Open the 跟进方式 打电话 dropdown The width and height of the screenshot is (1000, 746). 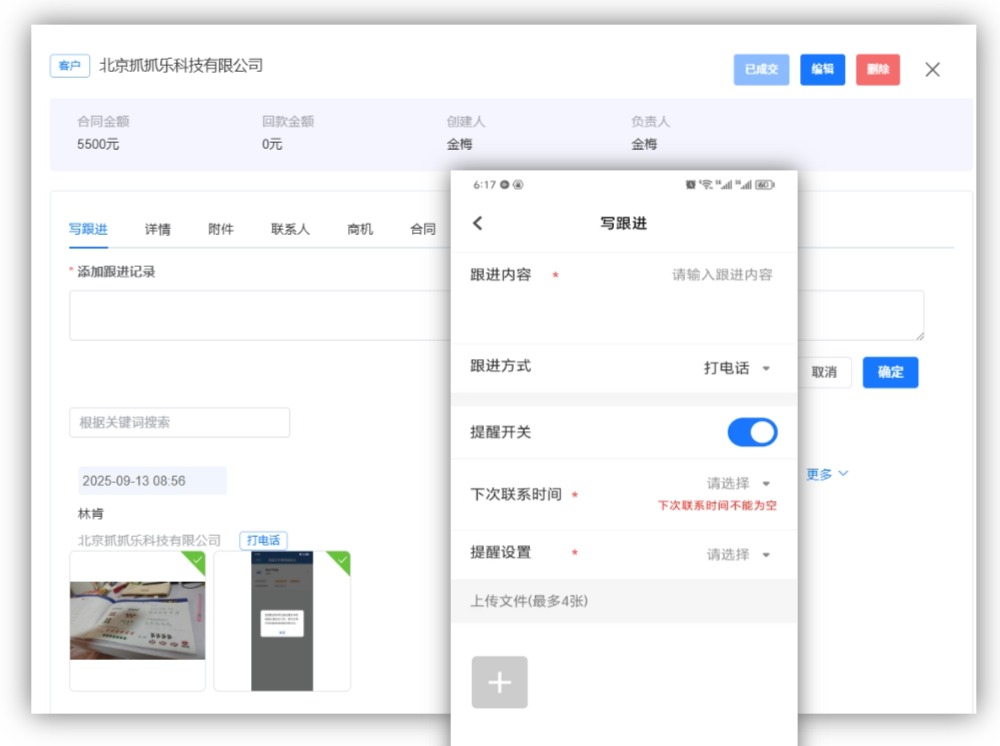coord(737,368)
